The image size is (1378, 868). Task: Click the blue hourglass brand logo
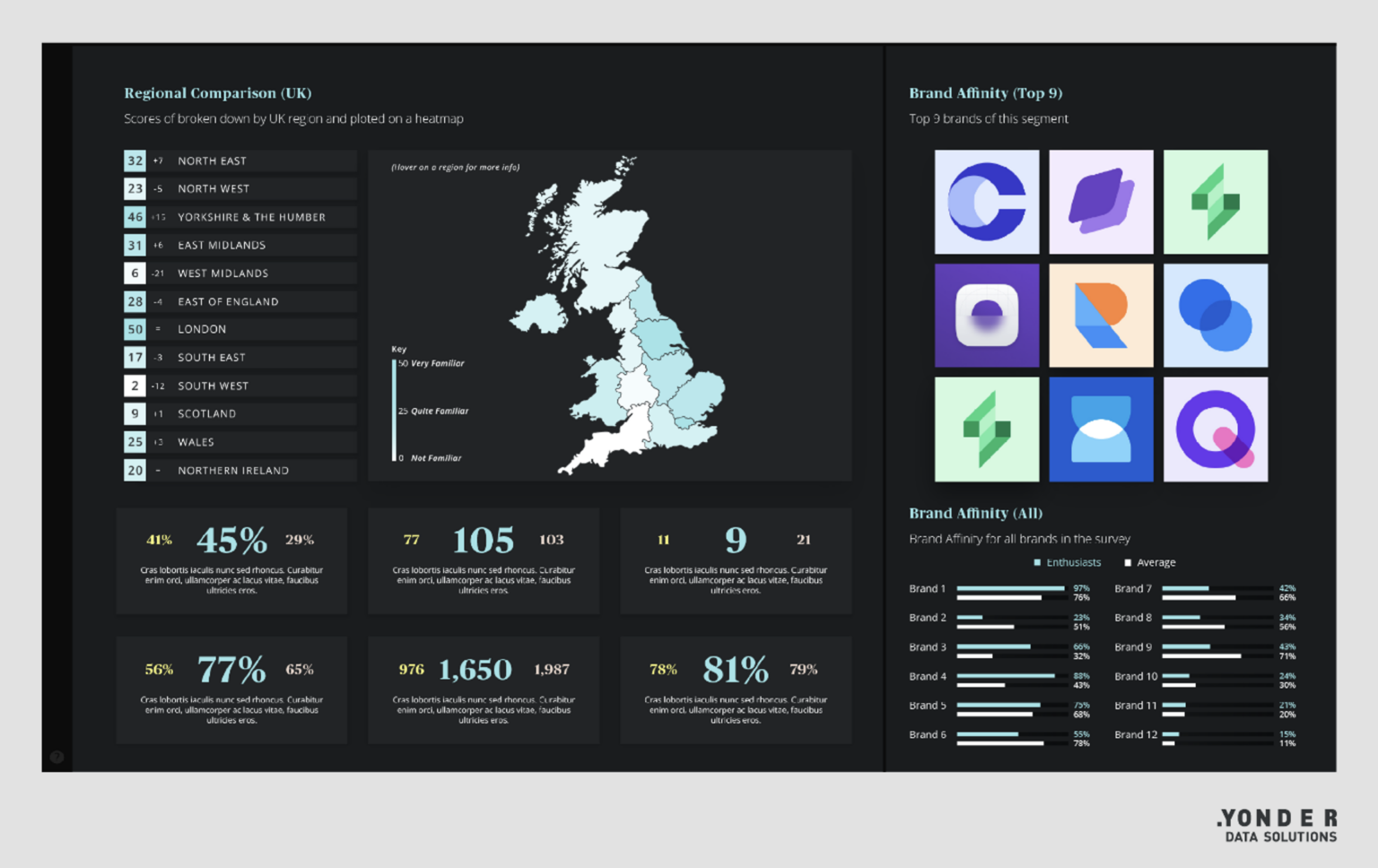pyautogui.click(x=1101, y=428)
